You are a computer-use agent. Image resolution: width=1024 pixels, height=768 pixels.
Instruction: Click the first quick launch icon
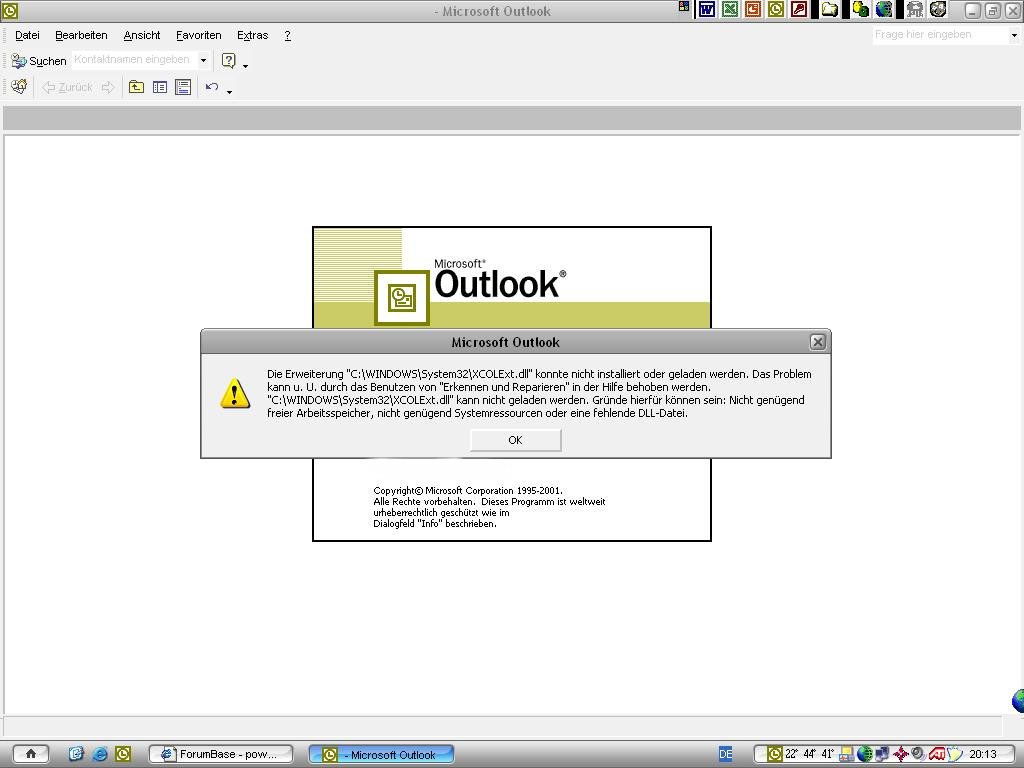76,754
